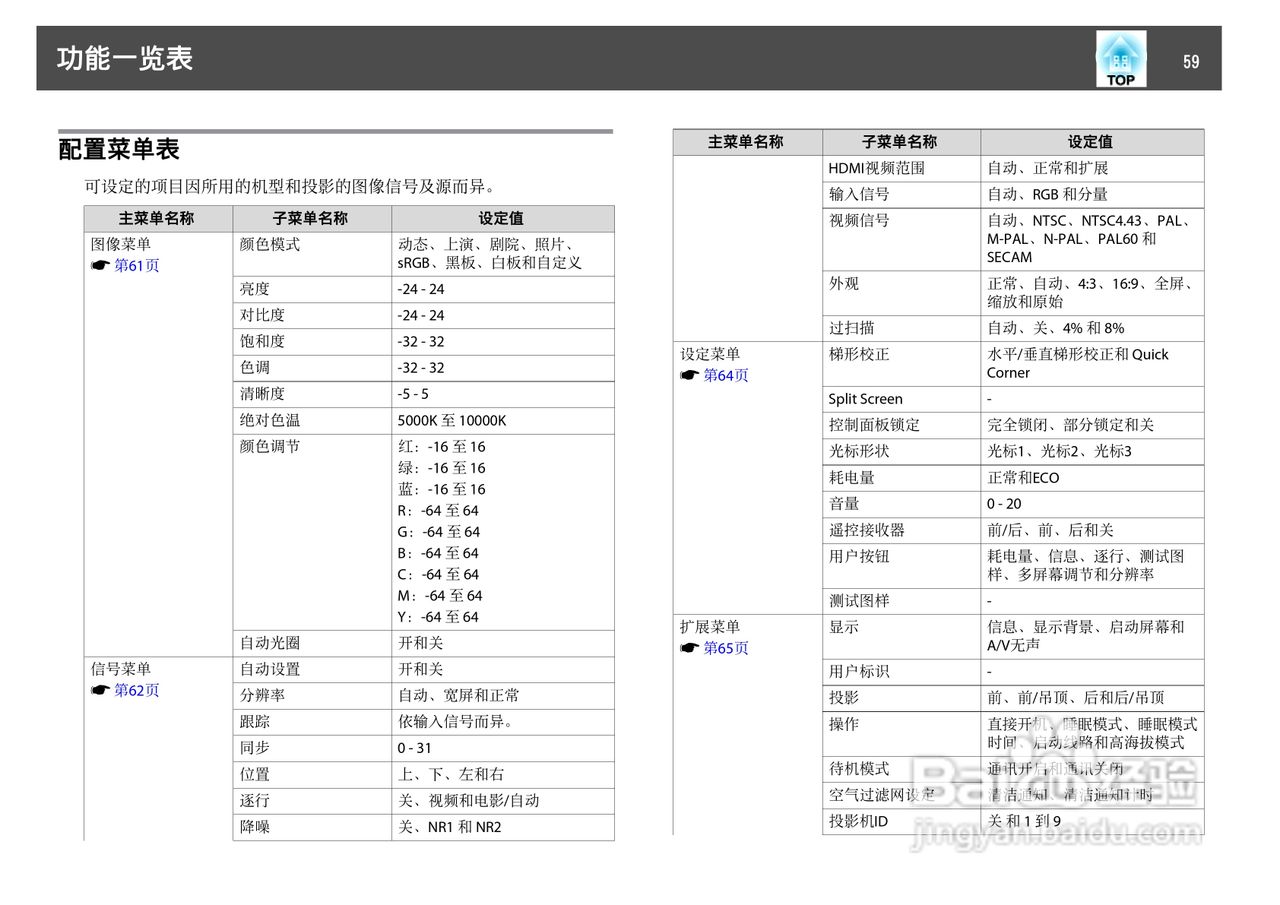Click the 功能一览表 header title
Screen dimensions: 1280x905
click(x=125, y=58)
